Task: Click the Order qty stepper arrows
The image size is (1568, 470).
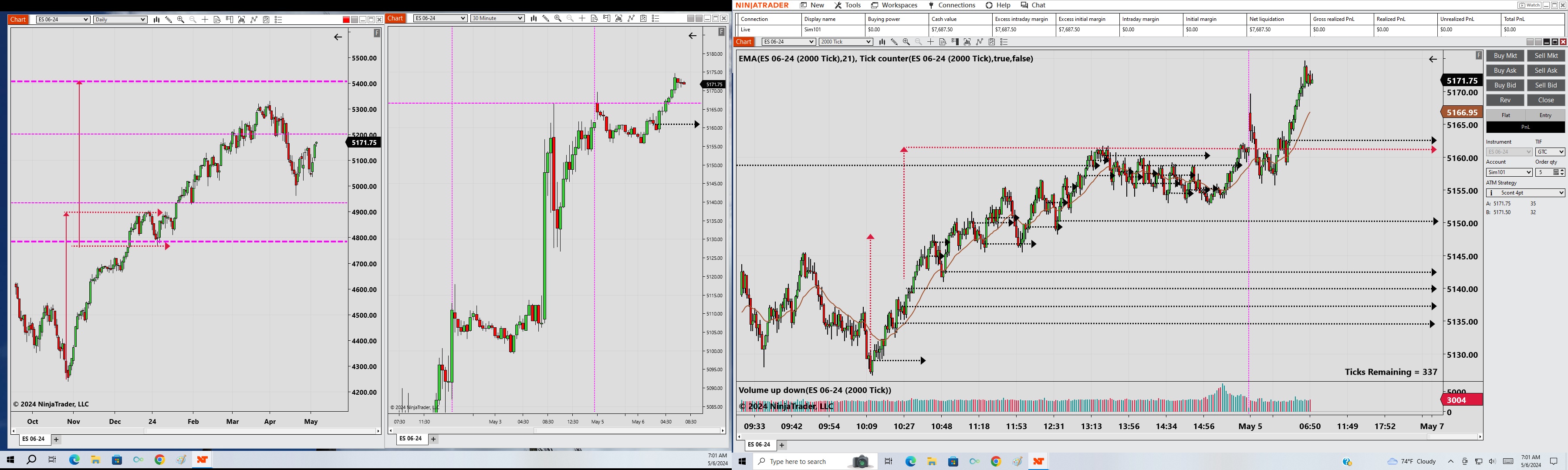Action: (1562, 173)
